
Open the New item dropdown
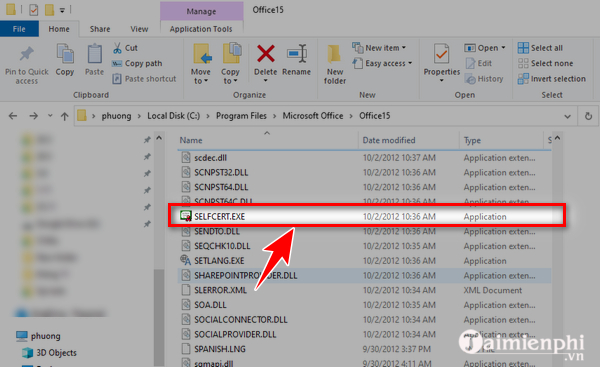pyautogui.click(x=379, y=48)
